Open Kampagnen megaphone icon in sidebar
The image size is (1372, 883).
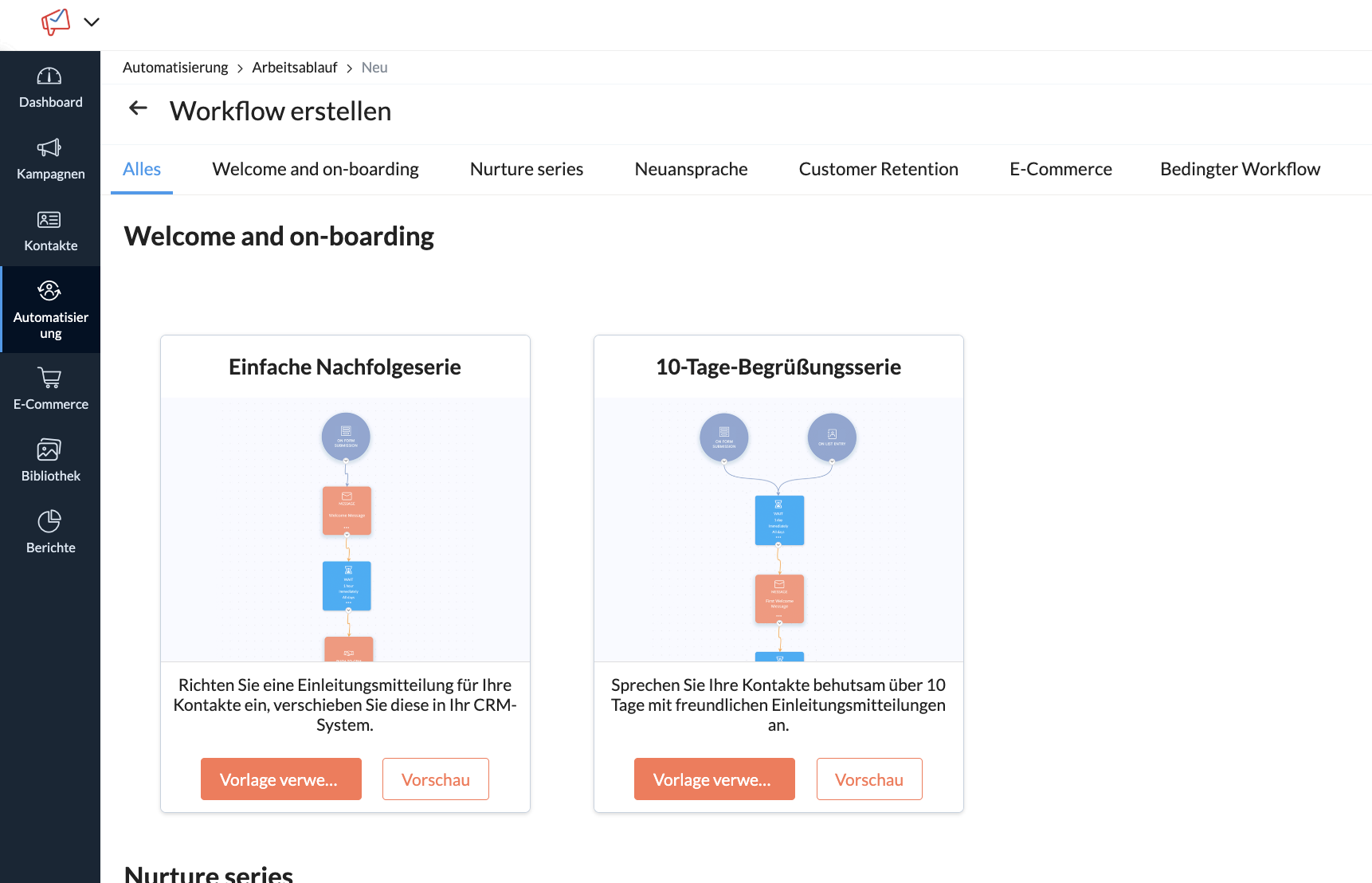49,148
